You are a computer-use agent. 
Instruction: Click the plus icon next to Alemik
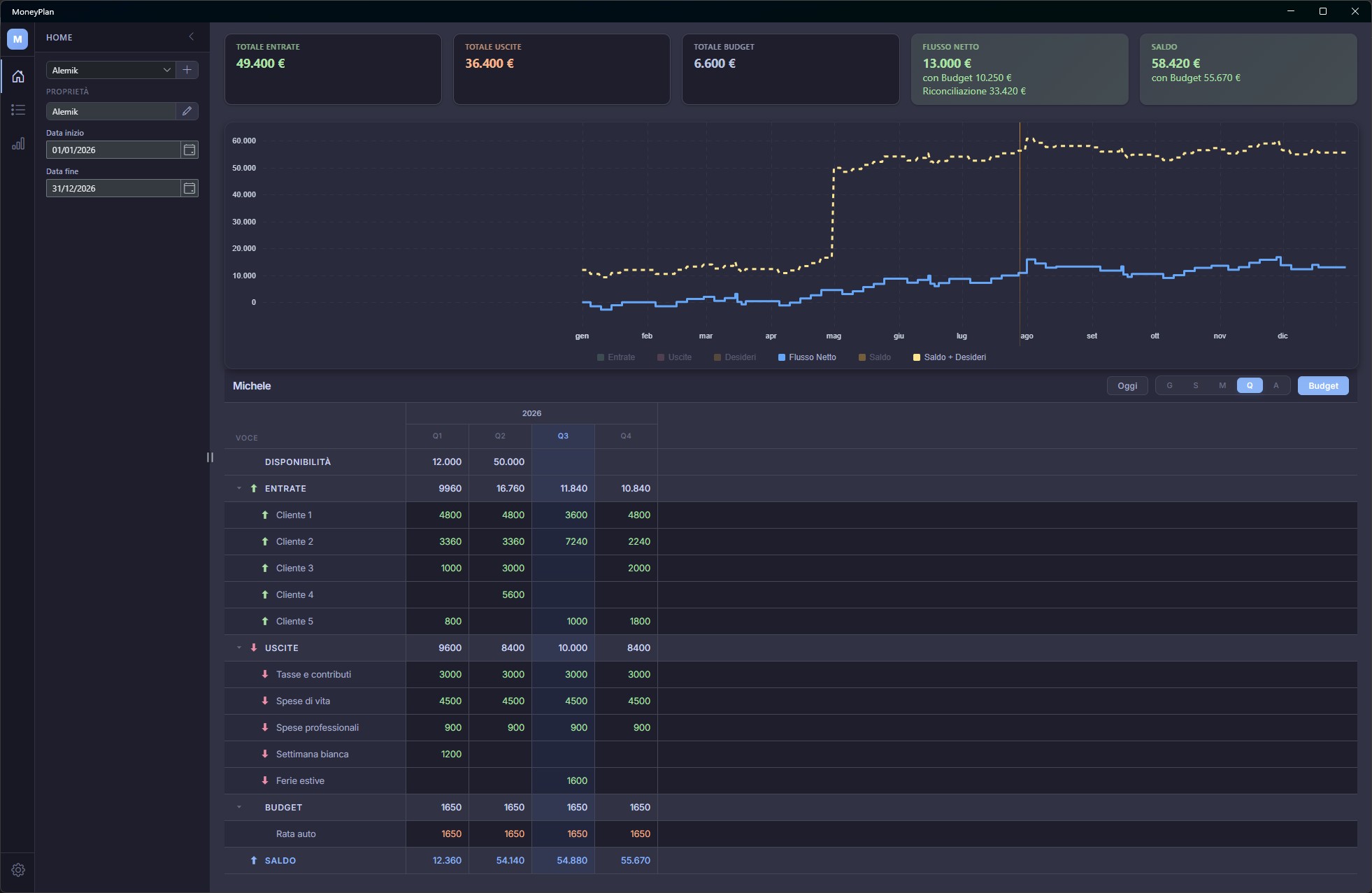click(x=187, y=70)
